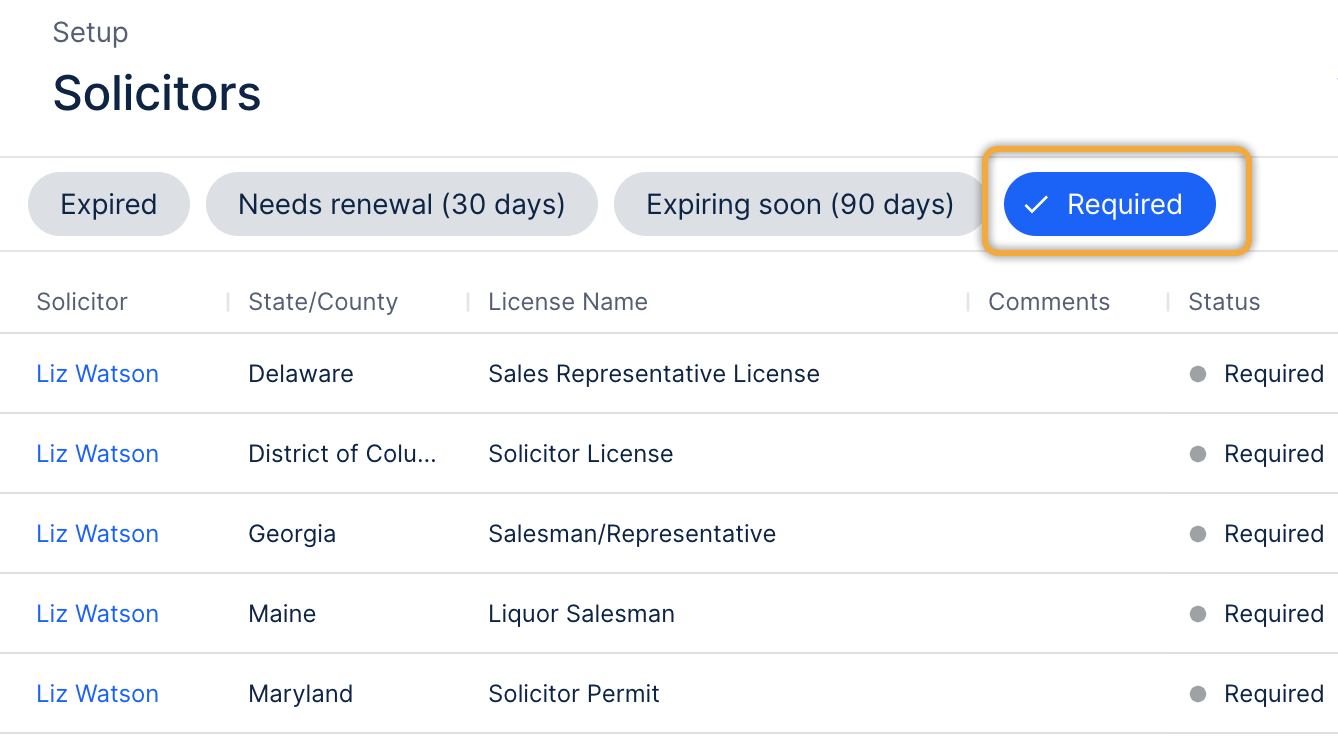Sort by the Solicitor column header

click(x=82, y=302)
